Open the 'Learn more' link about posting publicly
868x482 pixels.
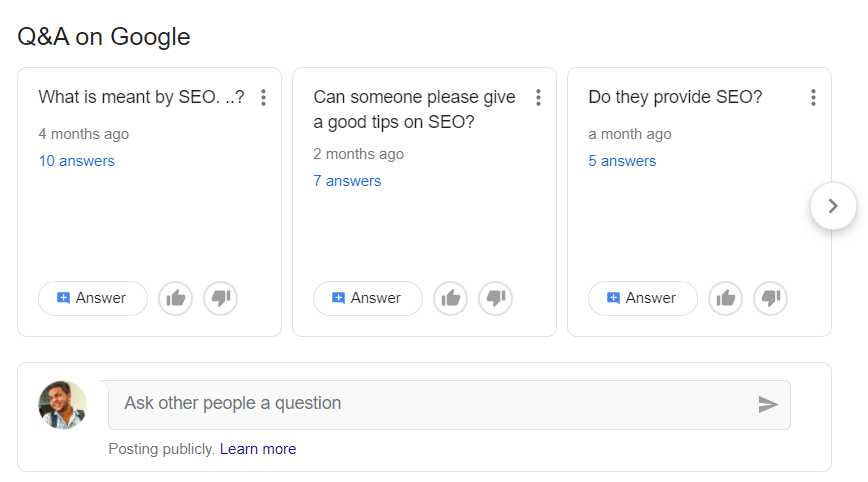point(258,449)
